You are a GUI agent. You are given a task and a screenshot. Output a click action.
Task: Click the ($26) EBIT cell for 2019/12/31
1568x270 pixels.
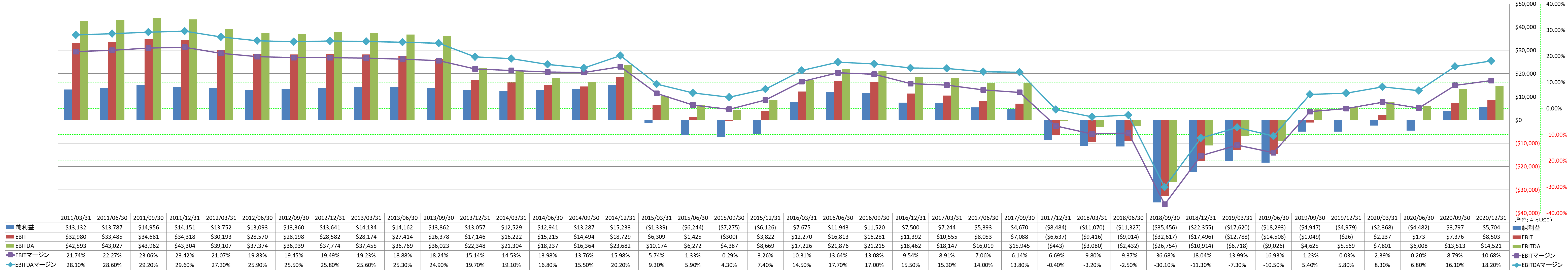coord(1346,236)
